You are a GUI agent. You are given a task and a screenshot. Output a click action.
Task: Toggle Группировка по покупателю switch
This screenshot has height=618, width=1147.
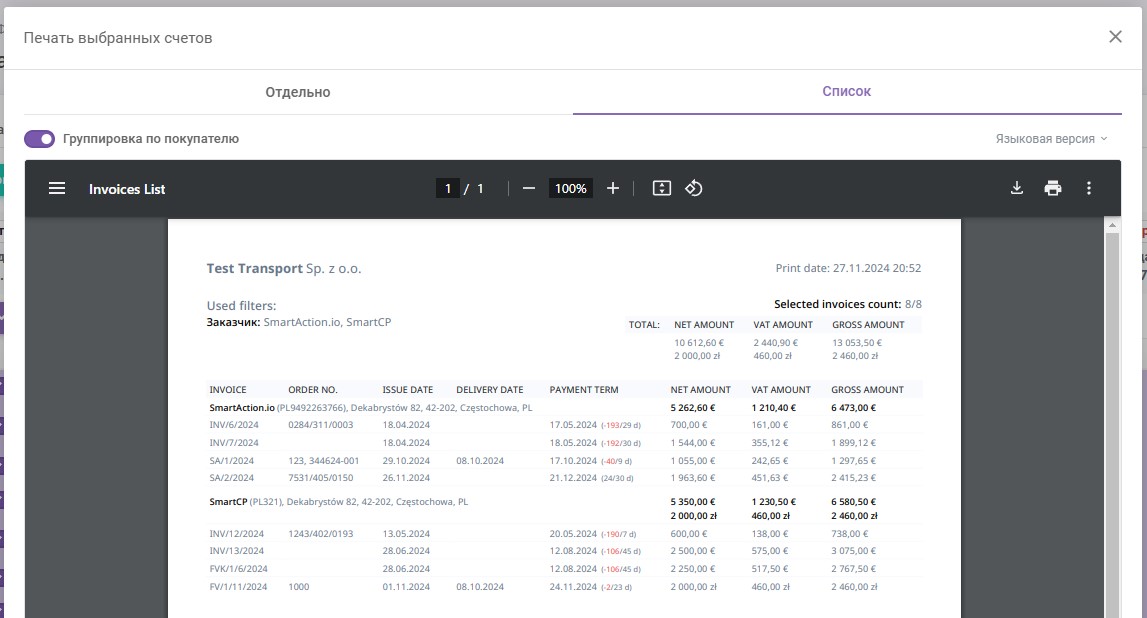40,139
